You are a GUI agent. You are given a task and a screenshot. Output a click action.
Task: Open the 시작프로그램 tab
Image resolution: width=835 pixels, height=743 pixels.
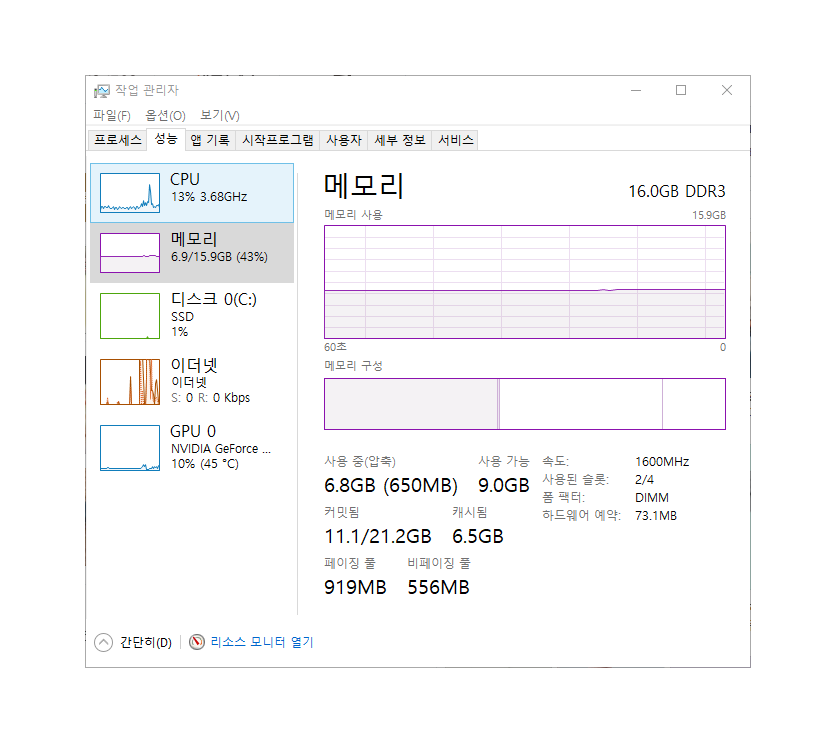pyautogui.click(x=278, y=140)
